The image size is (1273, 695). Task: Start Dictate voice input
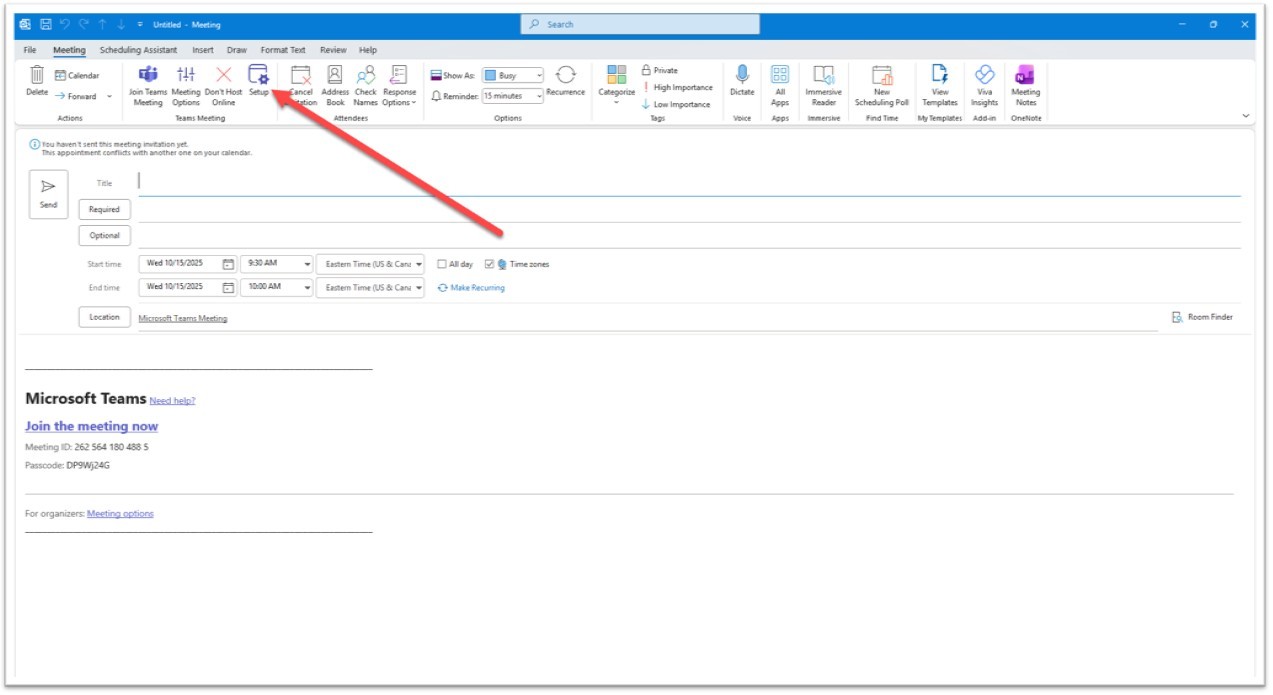point(742,76)
